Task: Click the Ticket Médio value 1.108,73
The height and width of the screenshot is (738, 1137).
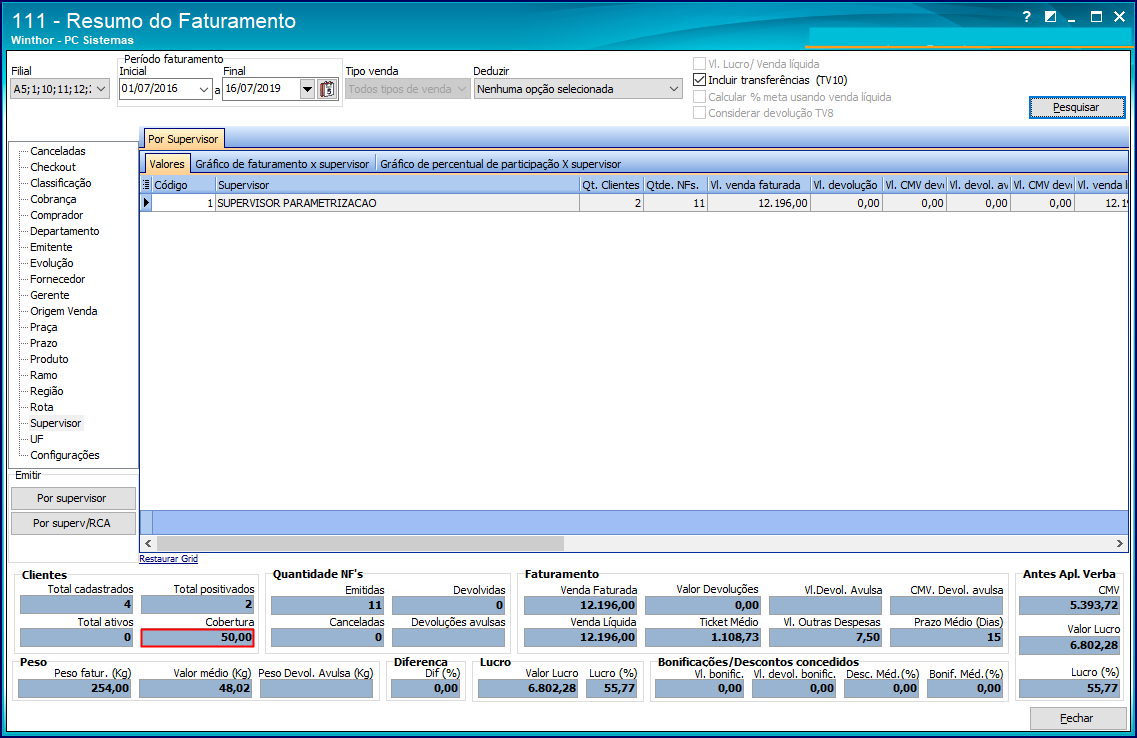Action: click(x=703, y=637)
